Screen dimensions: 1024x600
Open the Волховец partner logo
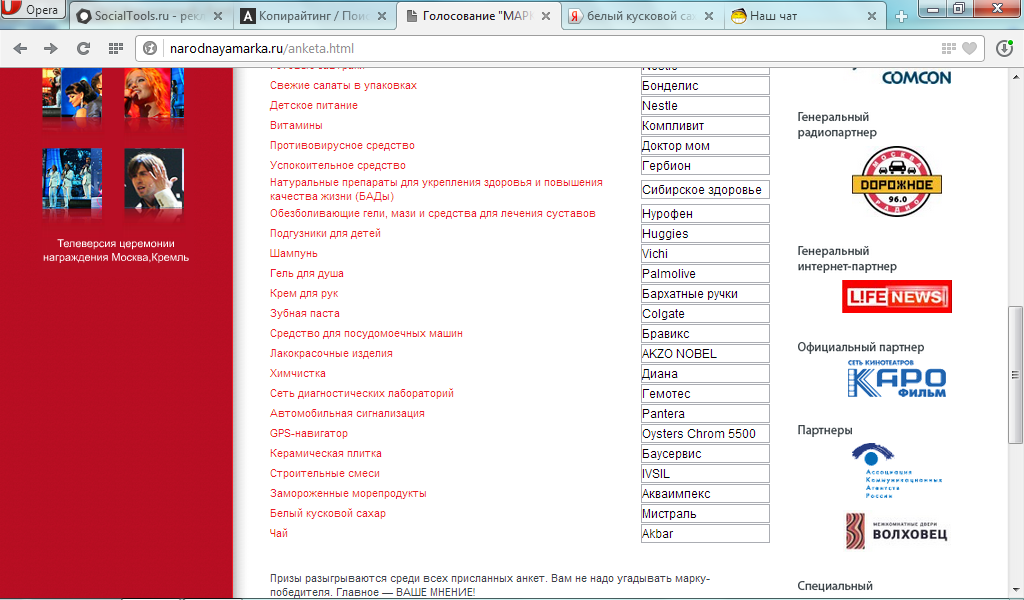click(x=896, y=530)
